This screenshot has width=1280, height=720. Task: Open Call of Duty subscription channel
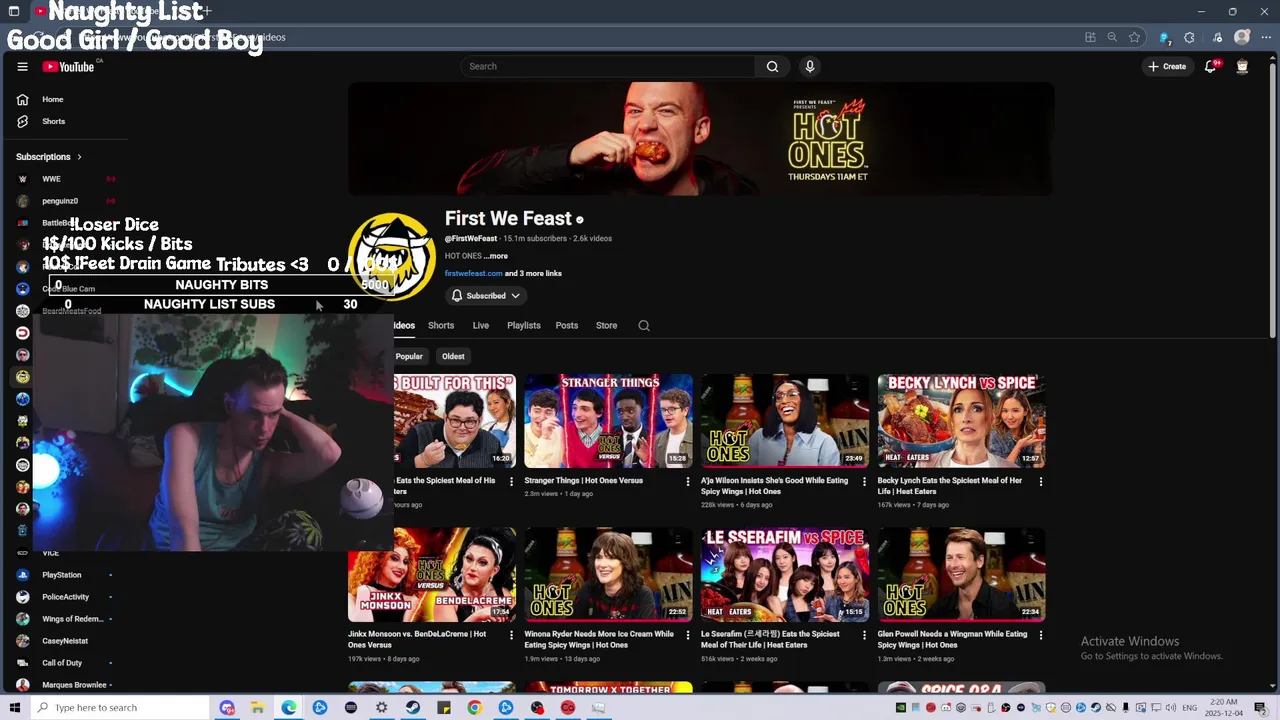tap(64, 663)
